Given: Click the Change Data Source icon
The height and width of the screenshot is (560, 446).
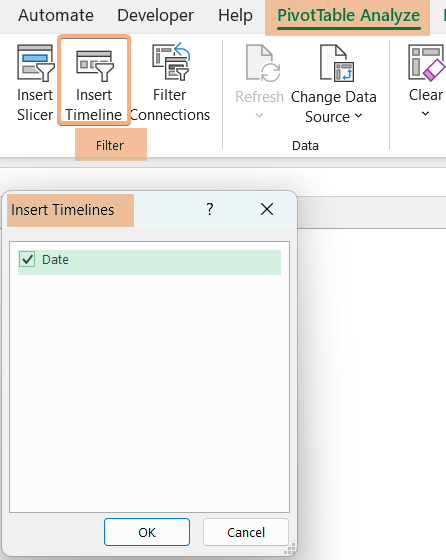Looking at the screenshot, I should click(x=337, y=63).
